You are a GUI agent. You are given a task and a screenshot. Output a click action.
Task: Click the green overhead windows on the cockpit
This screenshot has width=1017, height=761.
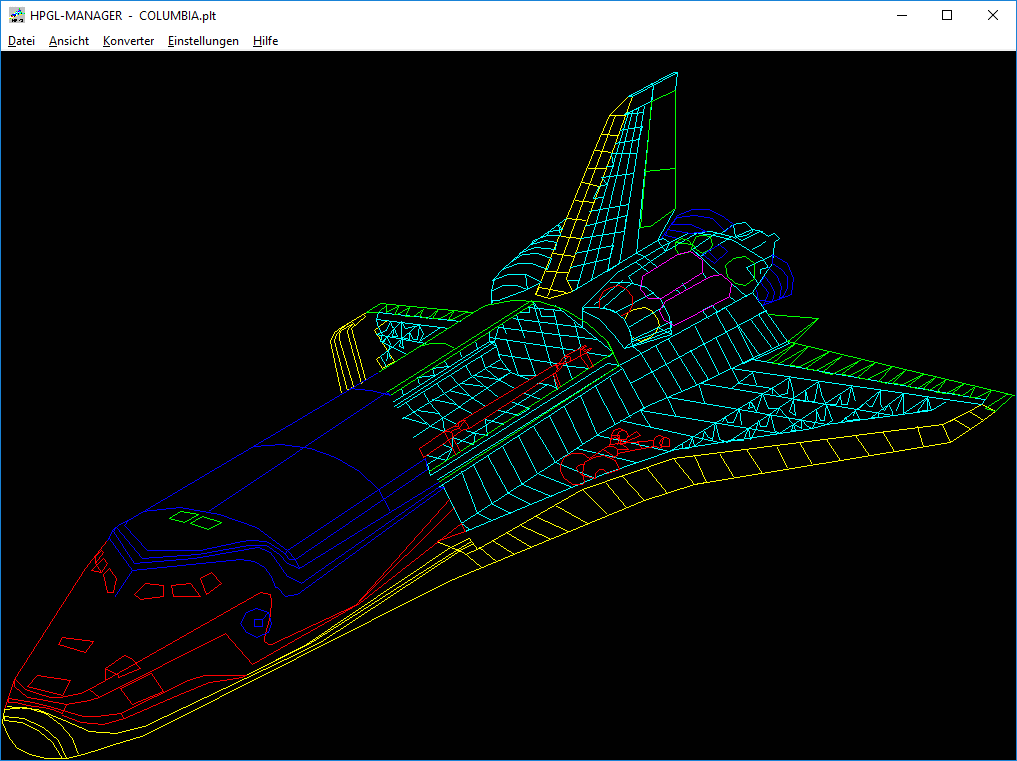click(195, 520)
